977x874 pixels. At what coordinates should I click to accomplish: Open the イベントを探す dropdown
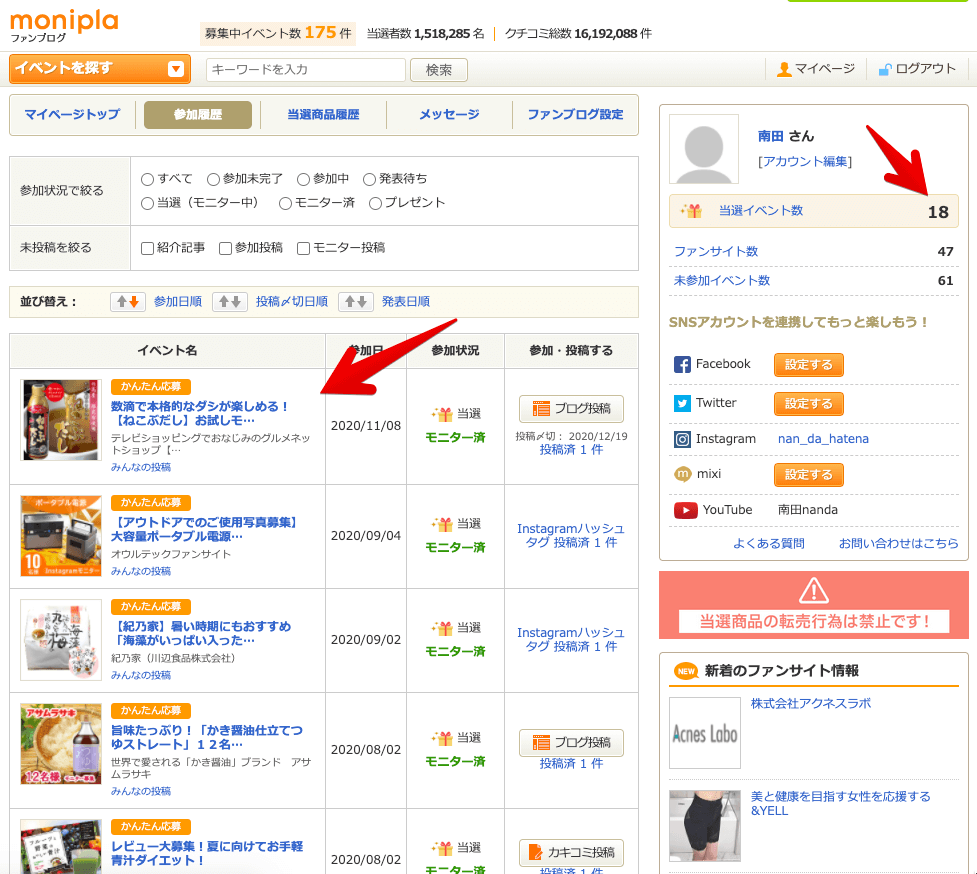click(x=100, y=69)
